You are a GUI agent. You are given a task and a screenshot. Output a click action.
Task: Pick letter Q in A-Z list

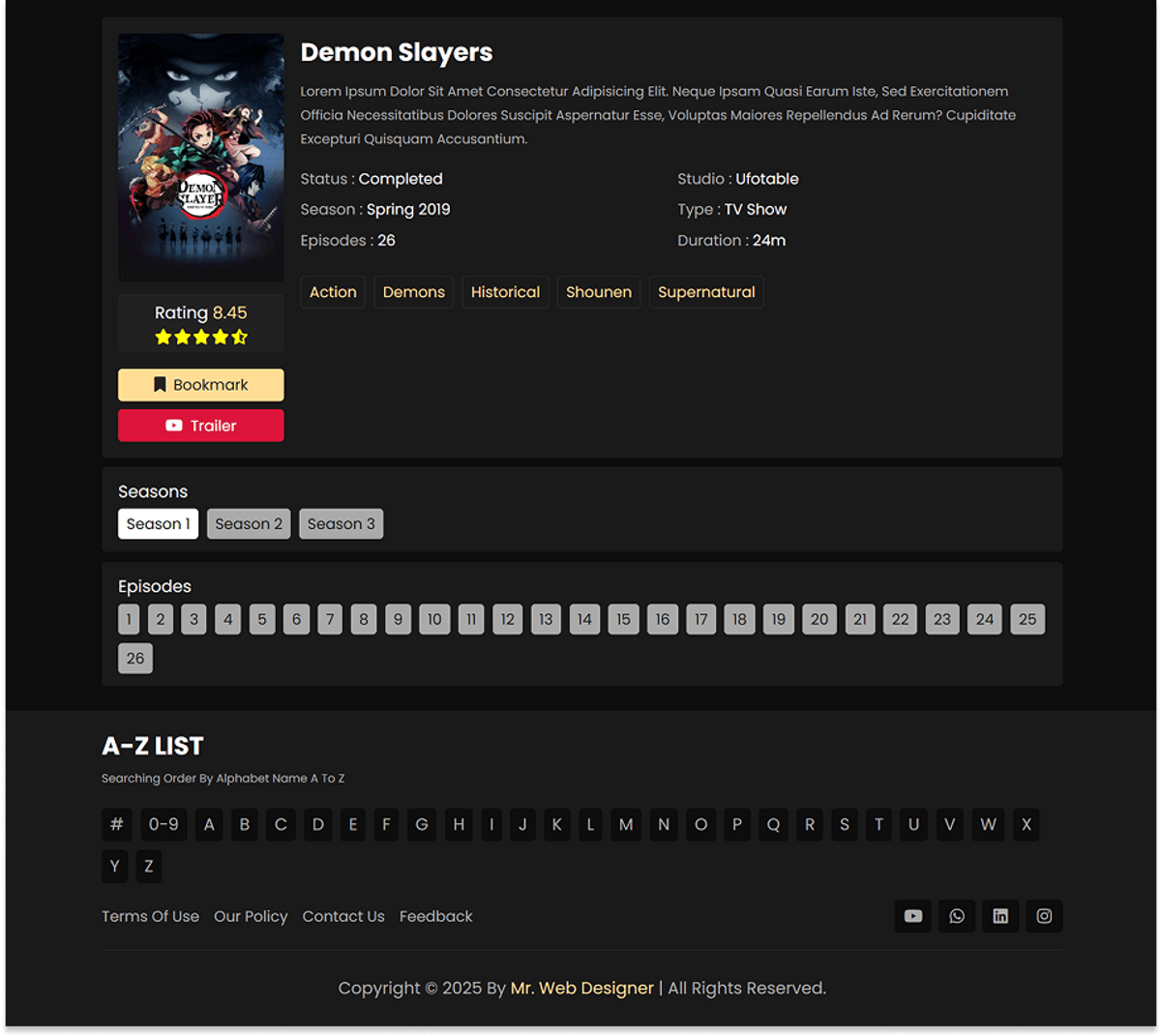tap(773, 825)
